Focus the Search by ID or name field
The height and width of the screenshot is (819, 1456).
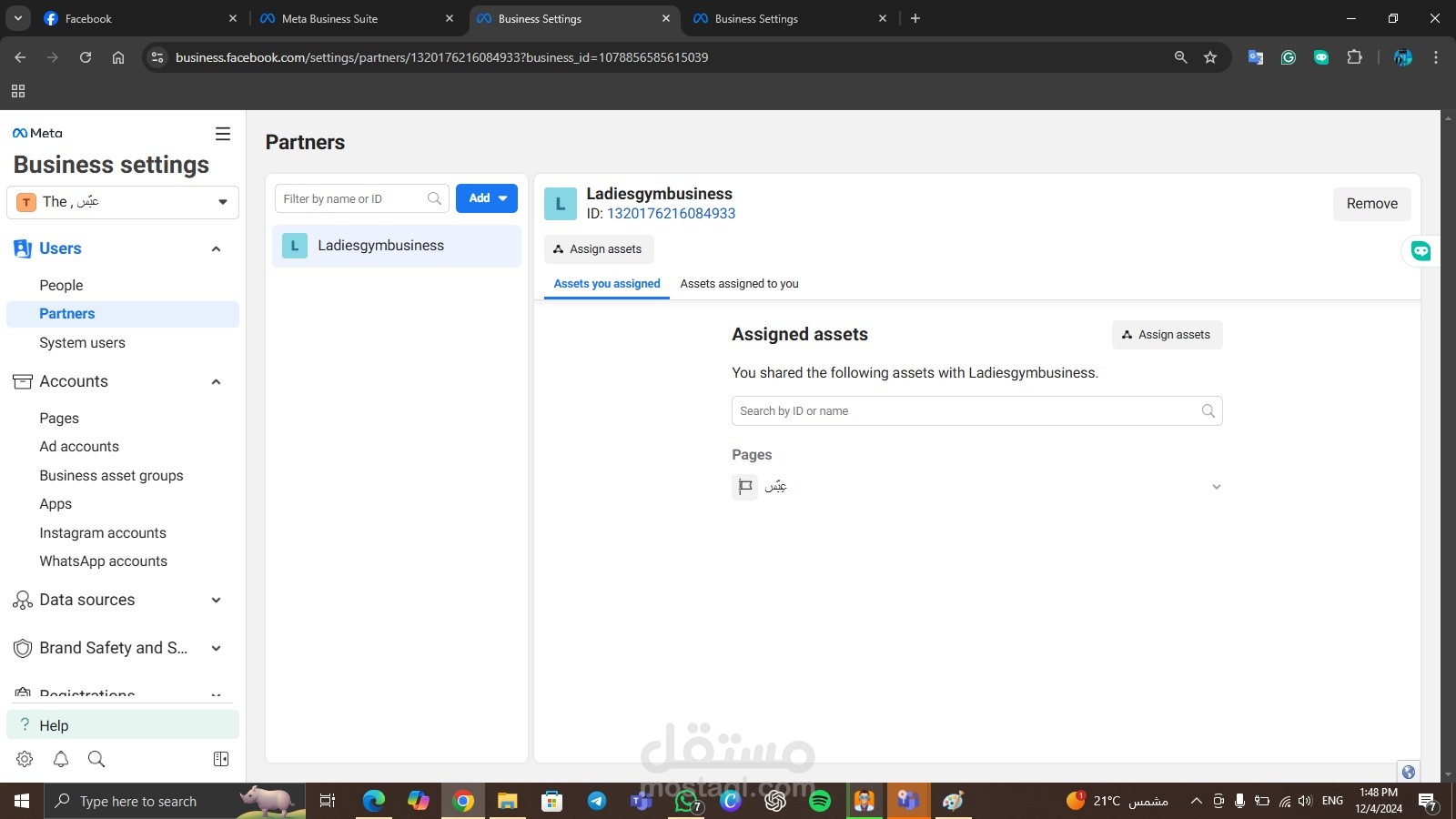point(977,411)
